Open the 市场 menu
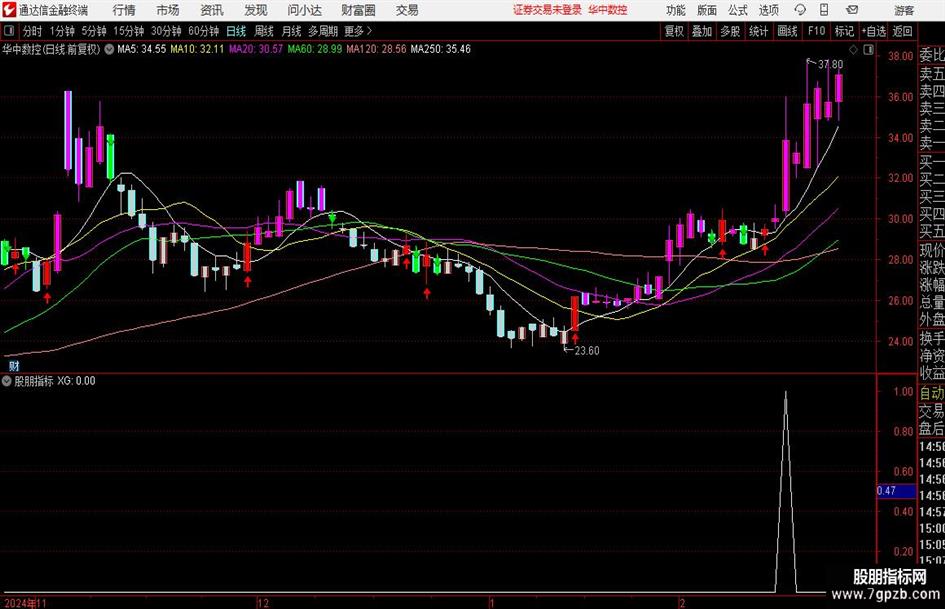Screen dimensions: 945x609 coord(168,10)
